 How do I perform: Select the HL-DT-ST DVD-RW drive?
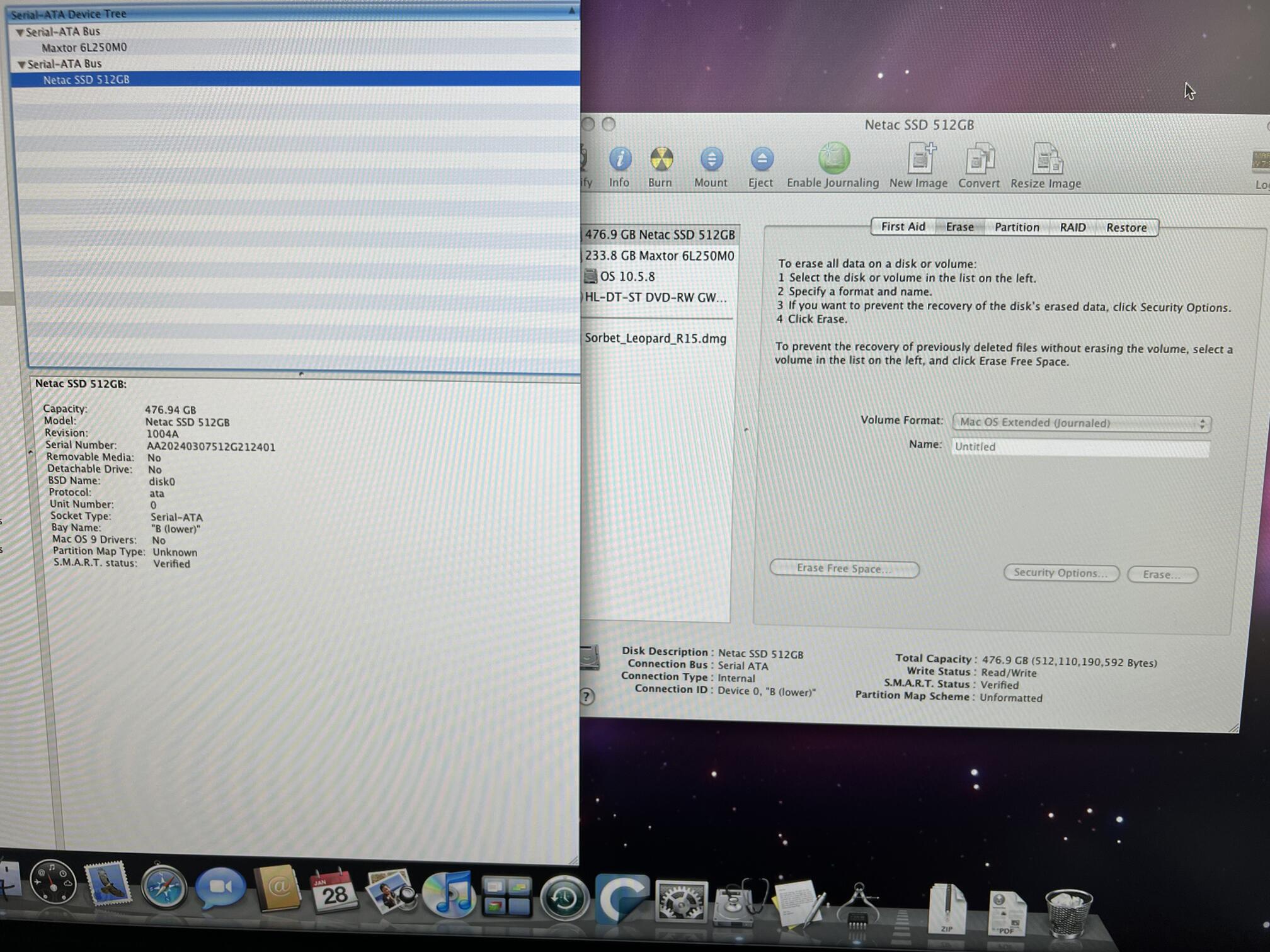pos(655,297)
